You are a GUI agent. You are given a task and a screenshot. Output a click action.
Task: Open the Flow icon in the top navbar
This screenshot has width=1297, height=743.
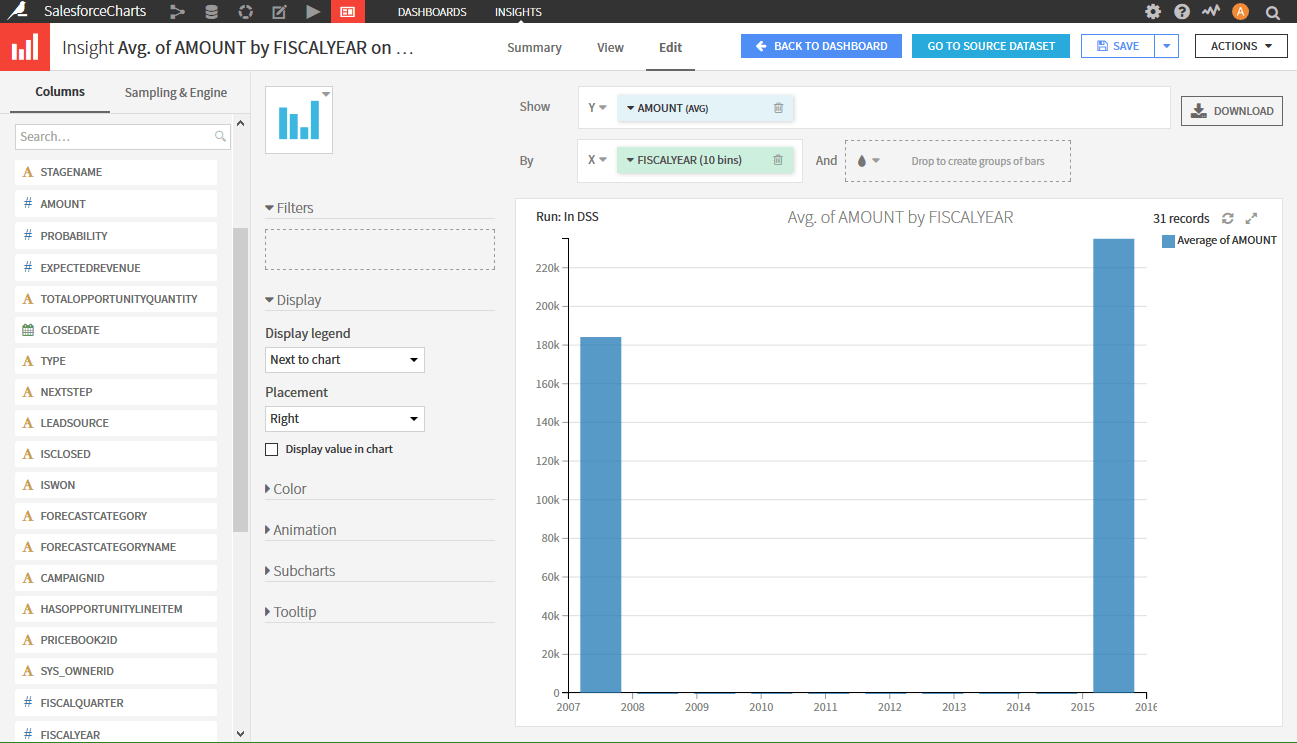(x=178, y=12)
